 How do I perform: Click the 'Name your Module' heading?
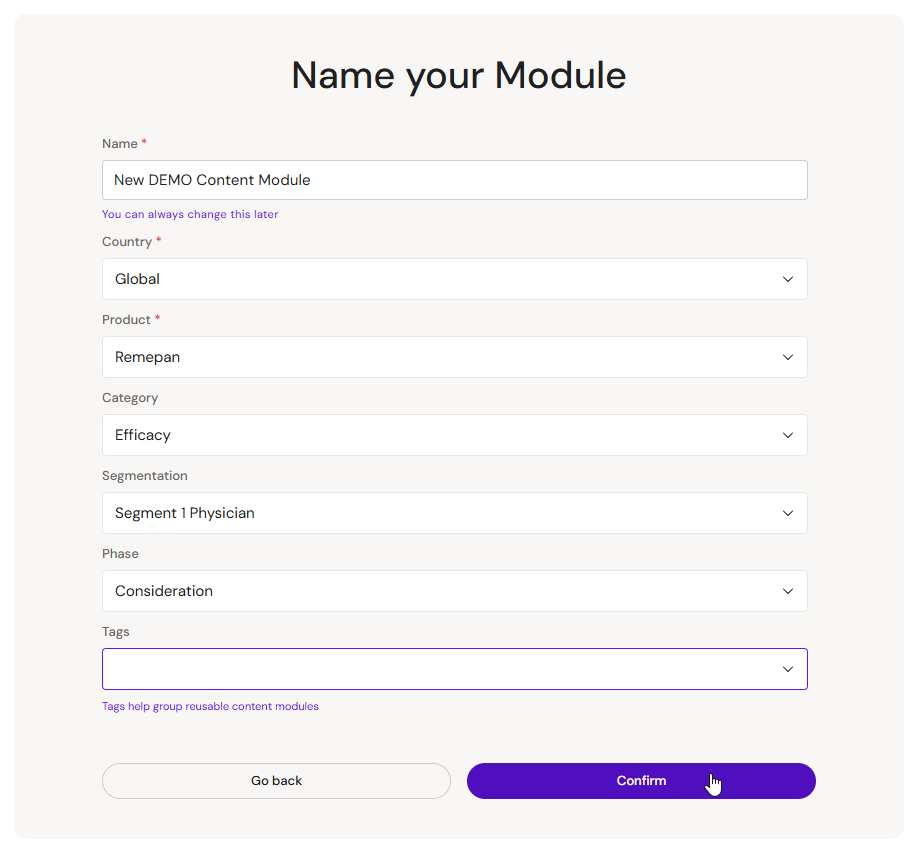pyautogui.click(x=459, y=76)
